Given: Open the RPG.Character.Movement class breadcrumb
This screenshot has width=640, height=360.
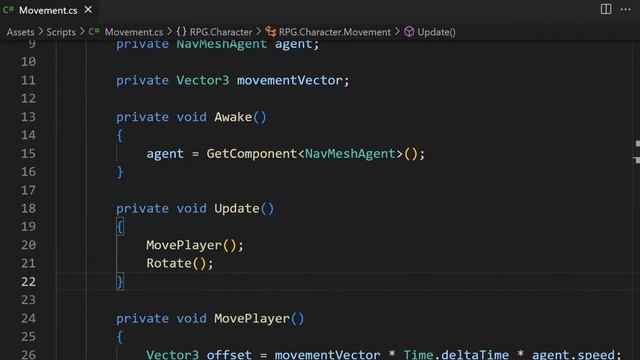Looking at the screenshot, I should point(335,32).
